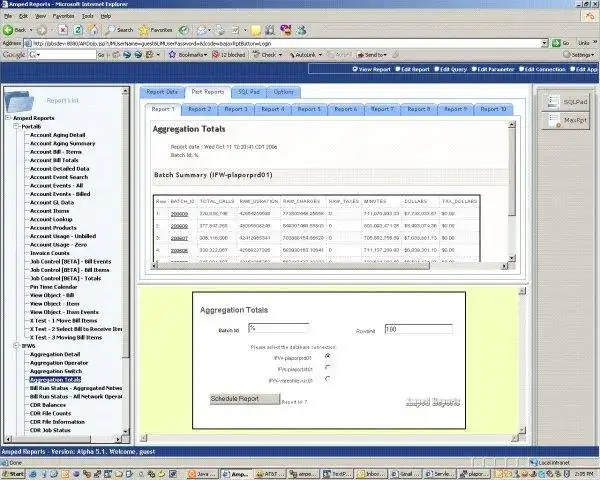Select the Edit Report radio option
Viewport: 600px width, 480px height.
(398, 69)
